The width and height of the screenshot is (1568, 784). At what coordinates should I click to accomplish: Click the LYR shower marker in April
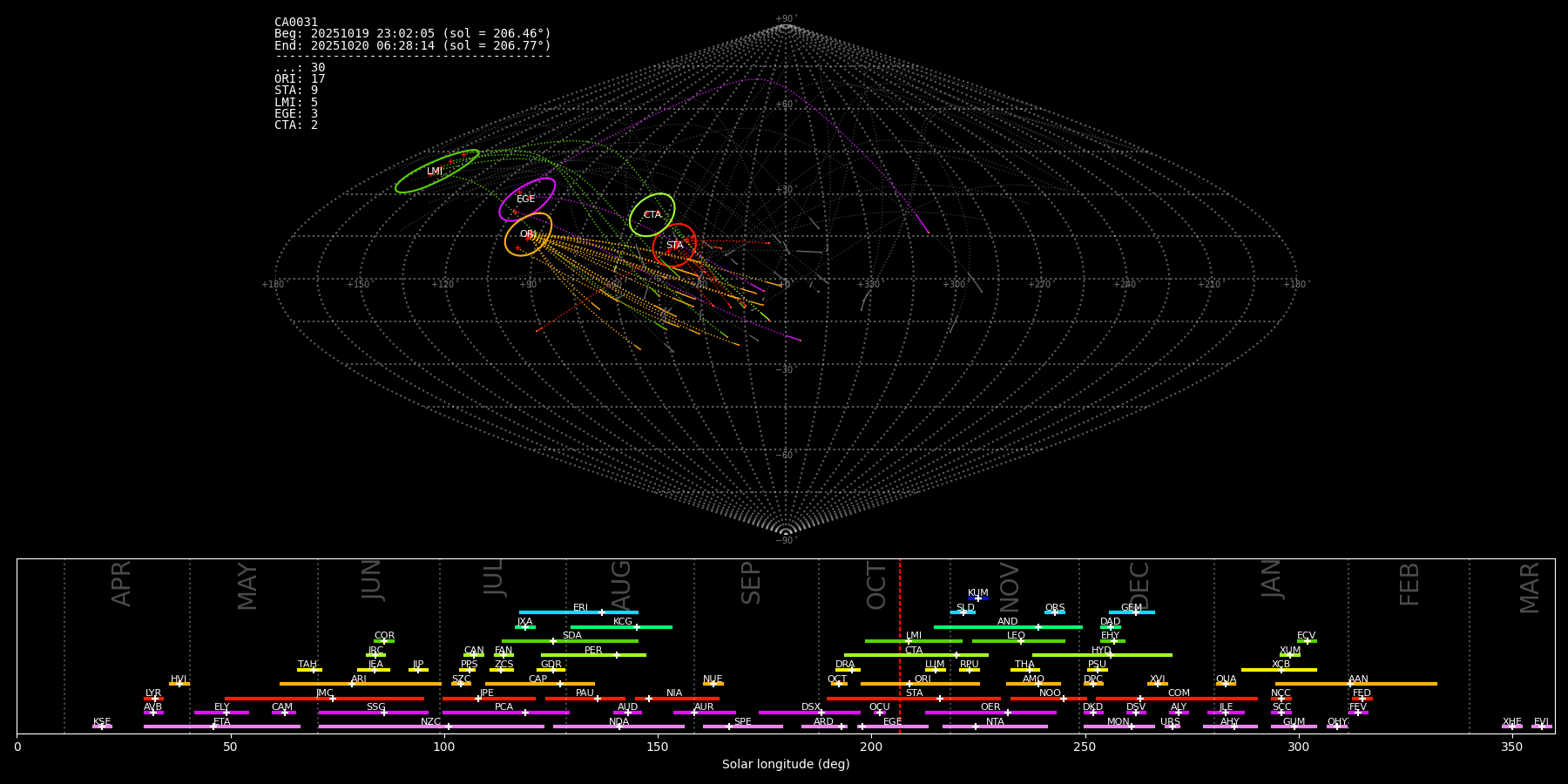click(x=153, y=698)
